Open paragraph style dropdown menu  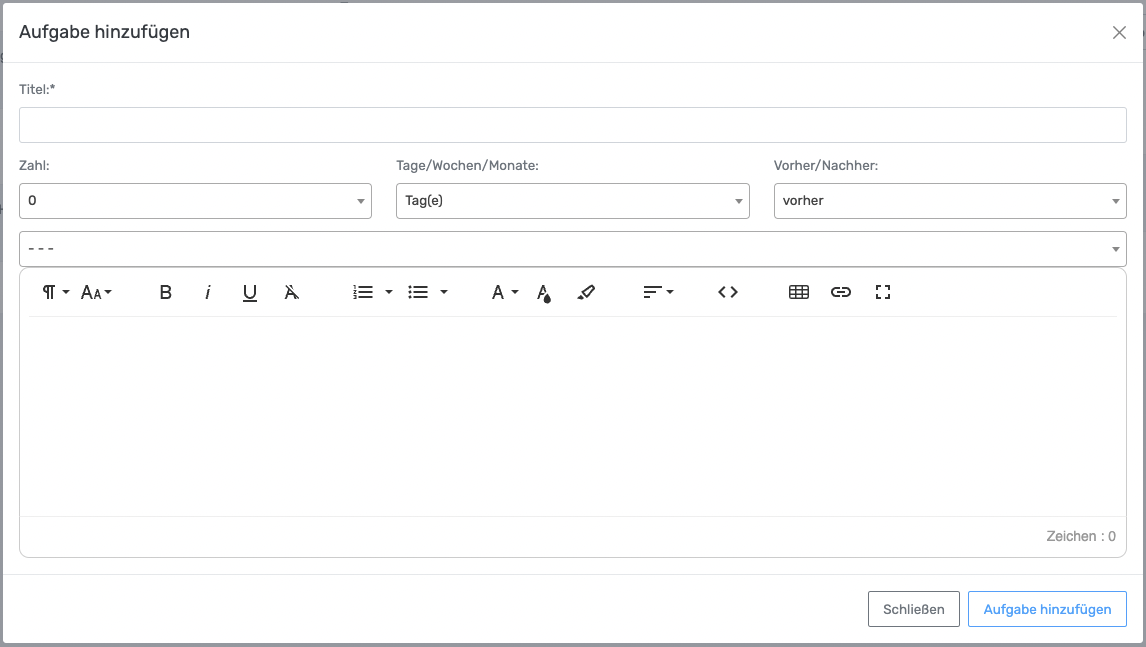tap(55, 292)
